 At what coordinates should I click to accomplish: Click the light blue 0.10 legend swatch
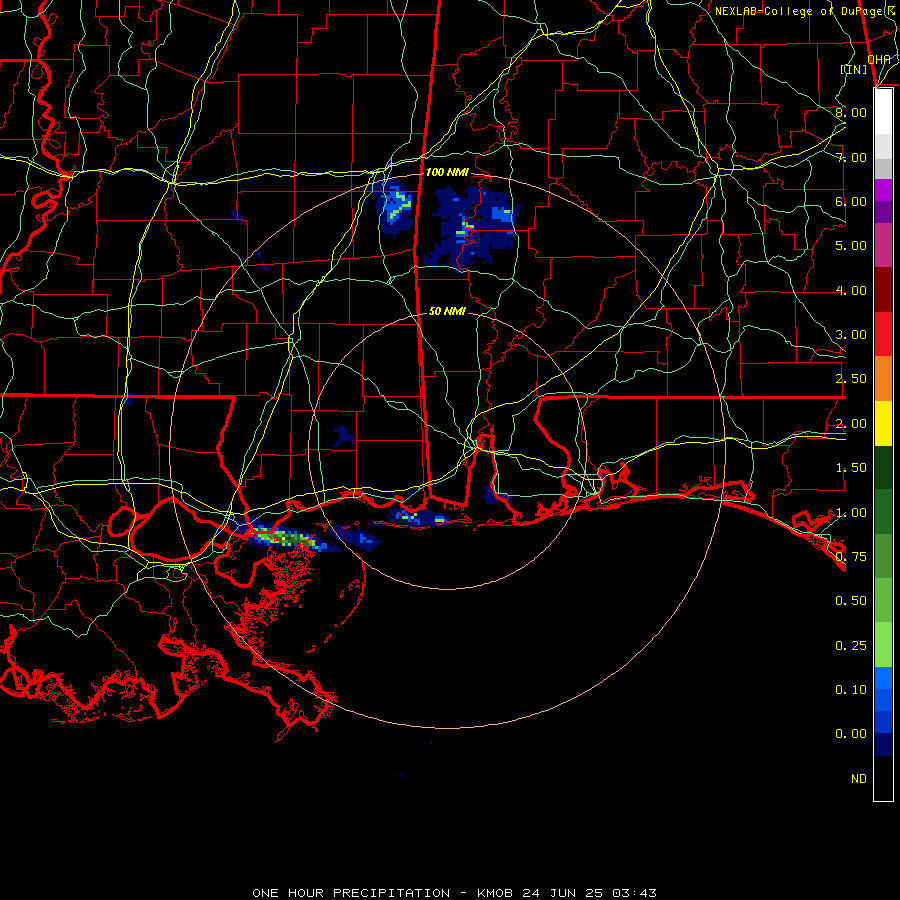883,678
